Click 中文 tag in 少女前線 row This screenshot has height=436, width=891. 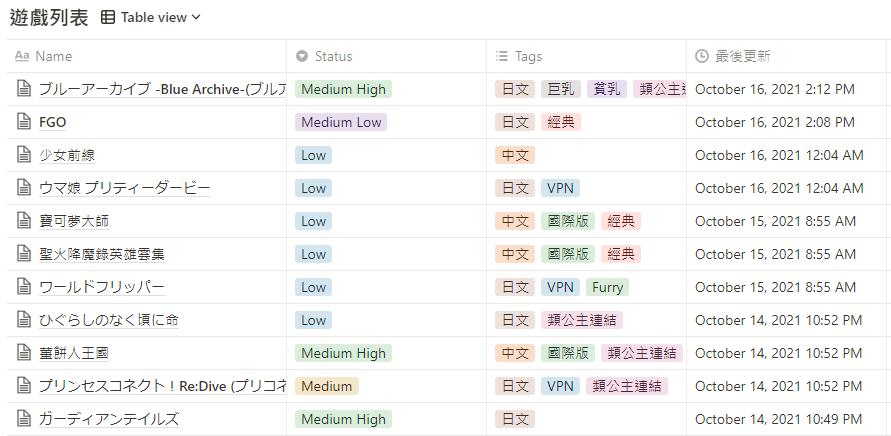[515, 155]
